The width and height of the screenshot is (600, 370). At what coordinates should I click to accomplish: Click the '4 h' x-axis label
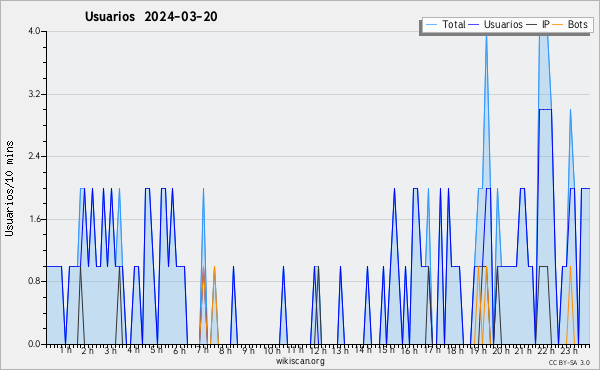point(133,350)
